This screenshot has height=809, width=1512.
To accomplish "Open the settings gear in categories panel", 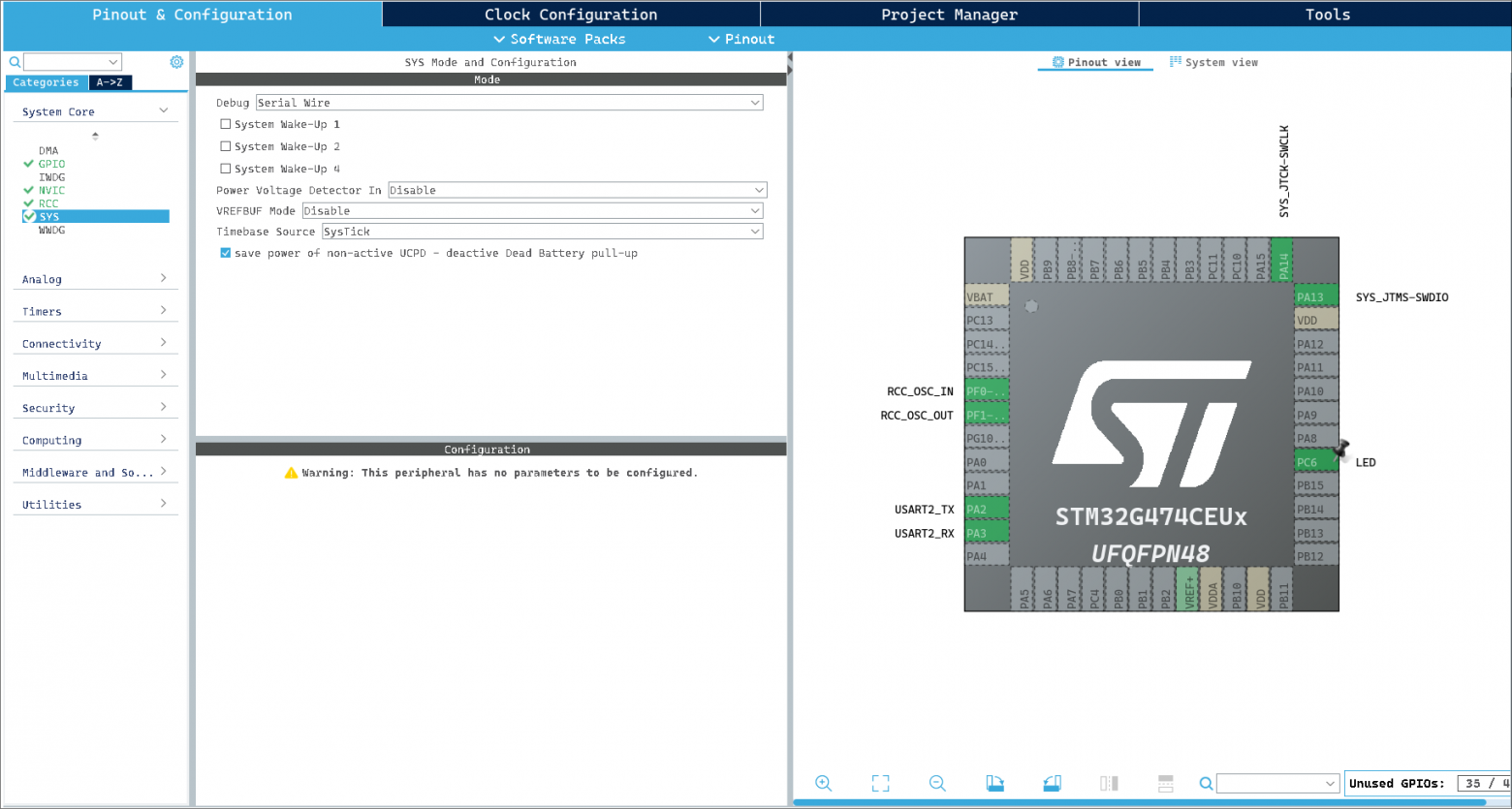I will 176,62.
